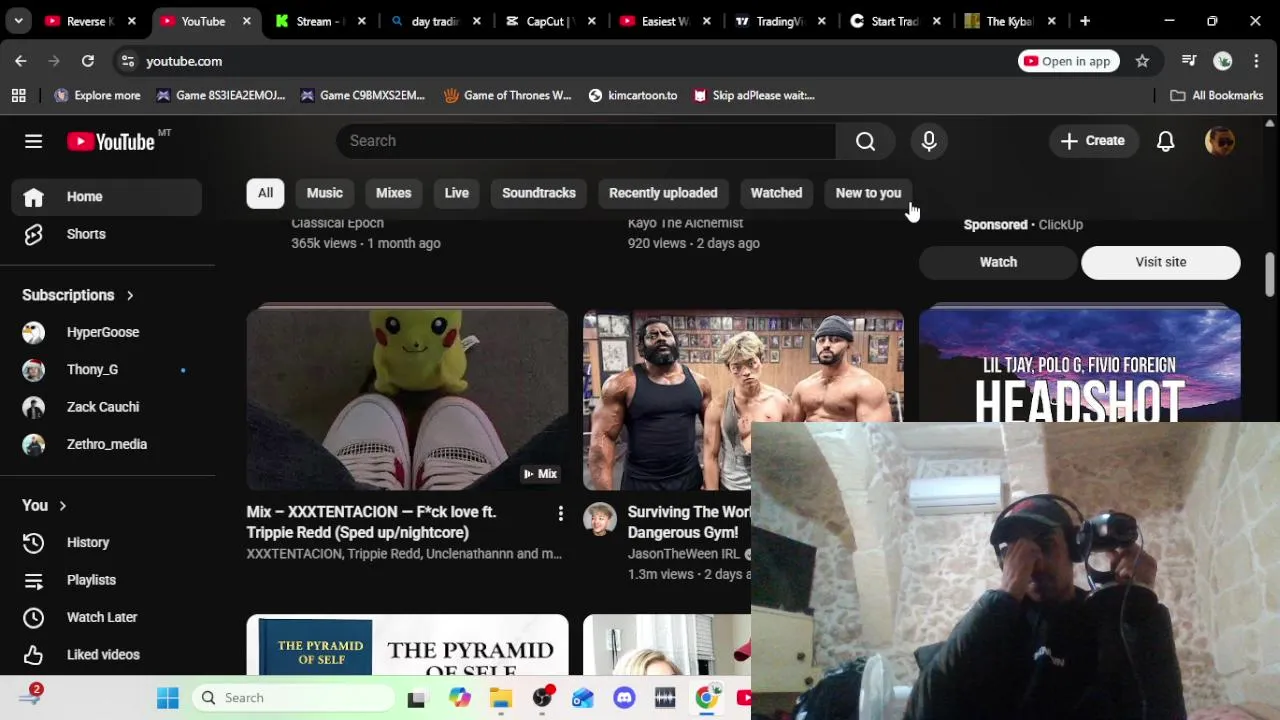This screenshot has height=720, width=1280.
Task: Open the Explore more bookmark
Action: point(97,95)
